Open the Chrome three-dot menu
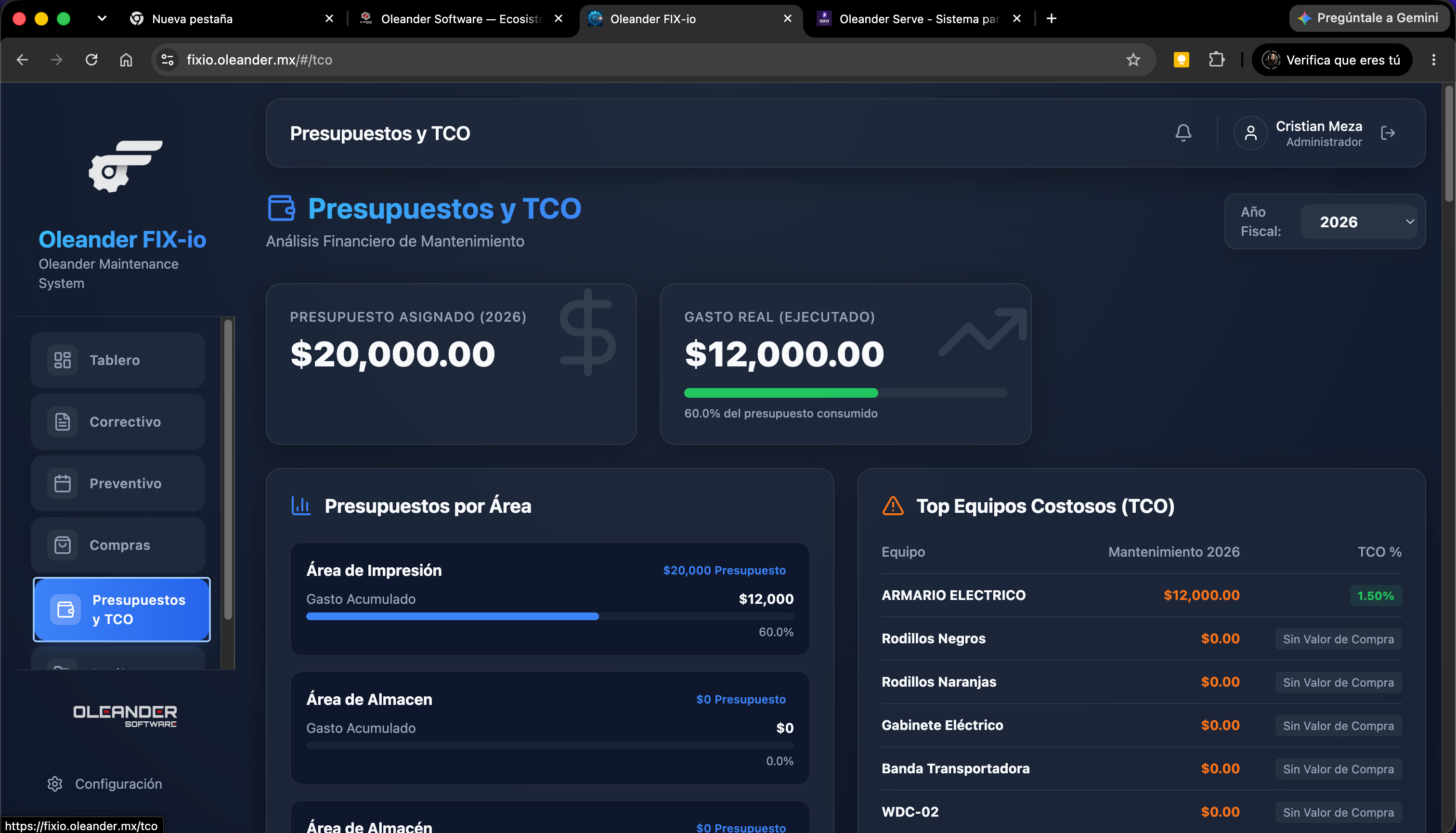 click(1434, 60)
